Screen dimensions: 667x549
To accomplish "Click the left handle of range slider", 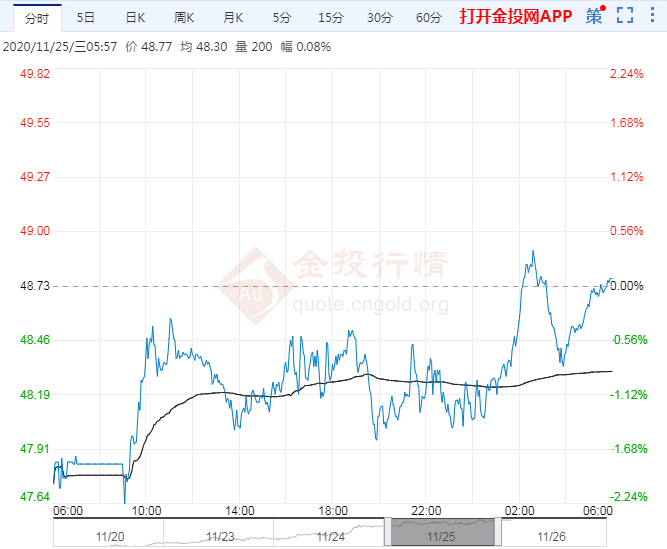I will pos(388,532).
